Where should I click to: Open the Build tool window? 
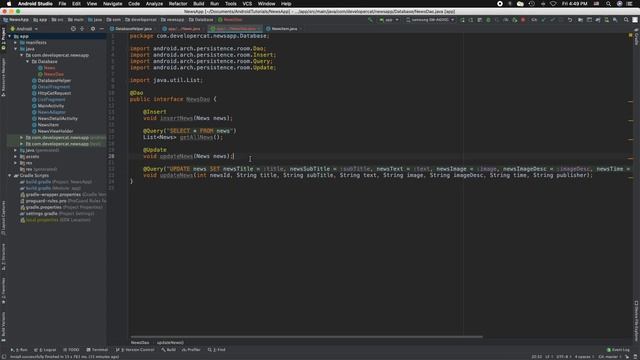(x=169, y=350)
